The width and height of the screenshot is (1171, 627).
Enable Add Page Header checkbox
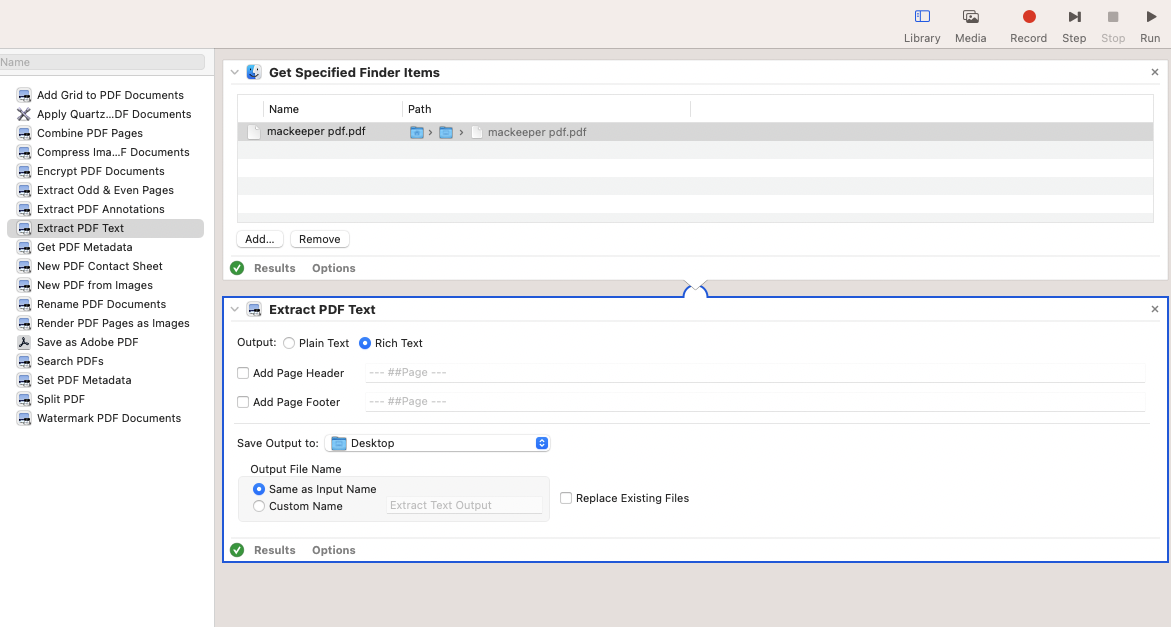click(x=243, y=373)
